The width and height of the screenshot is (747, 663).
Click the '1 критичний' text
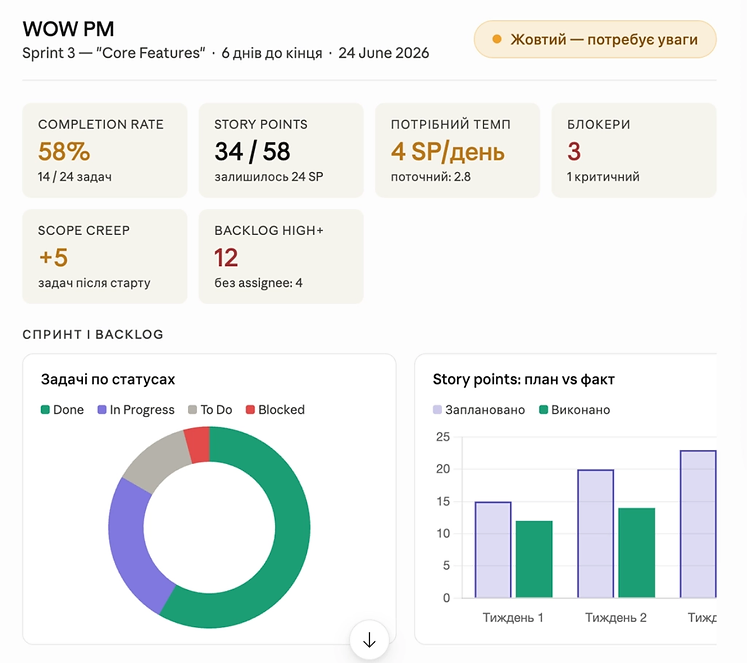603,177
